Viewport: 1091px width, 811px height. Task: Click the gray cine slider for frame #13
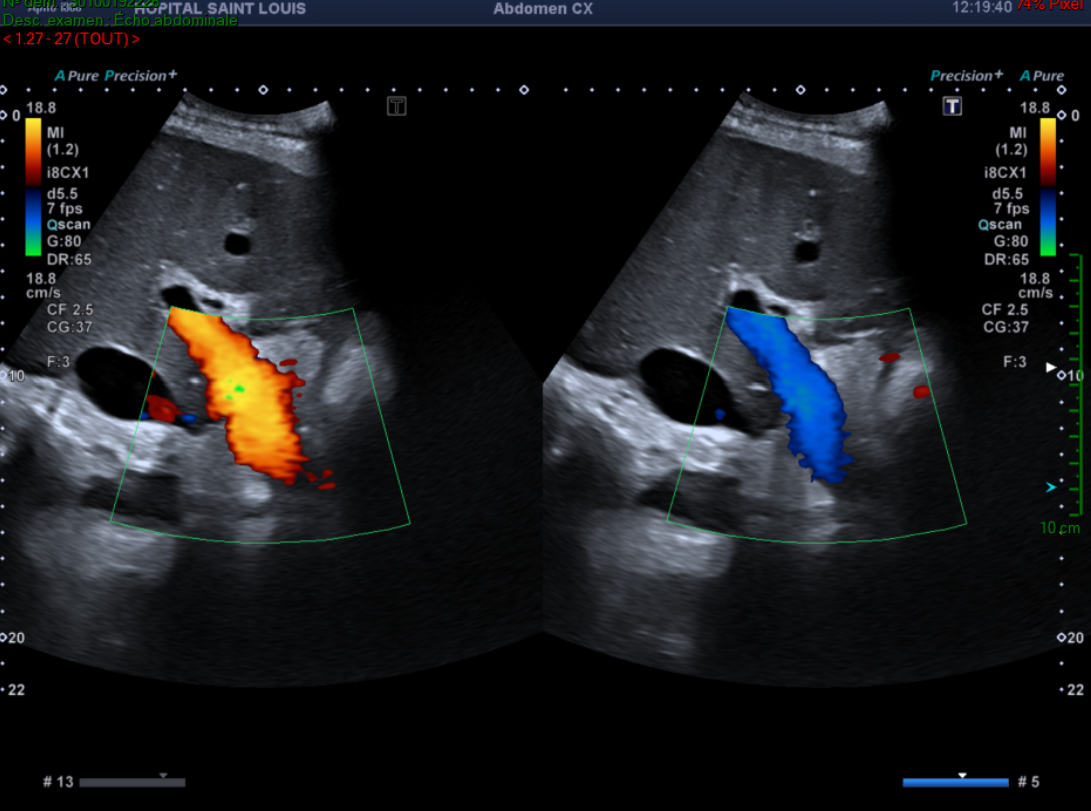[132, 782]
